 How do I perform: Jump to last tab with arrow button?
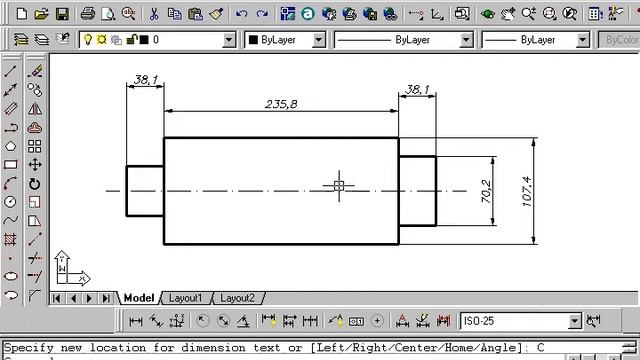[106, 298]
